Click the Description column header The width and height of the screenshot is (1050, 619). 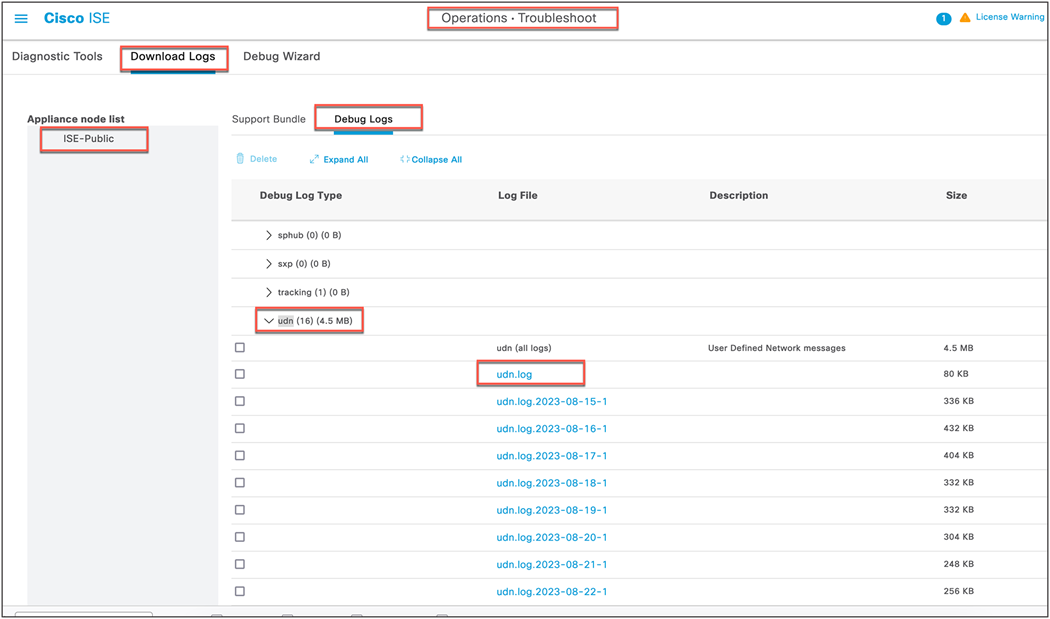click(x=739, y=196)
